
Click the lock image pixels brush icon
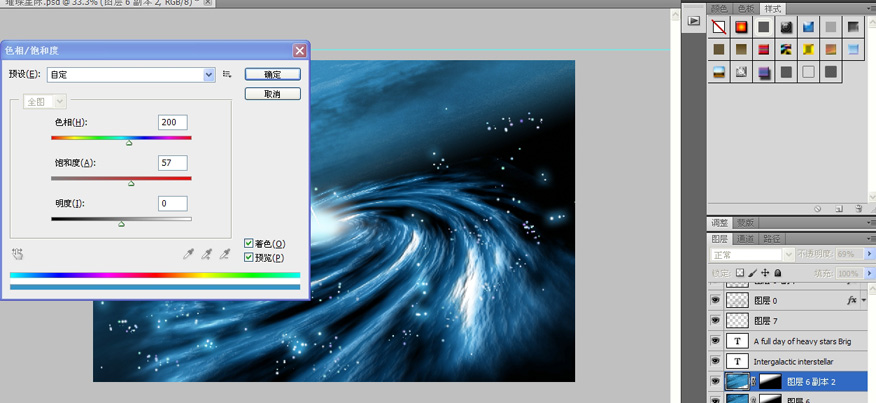753,273
